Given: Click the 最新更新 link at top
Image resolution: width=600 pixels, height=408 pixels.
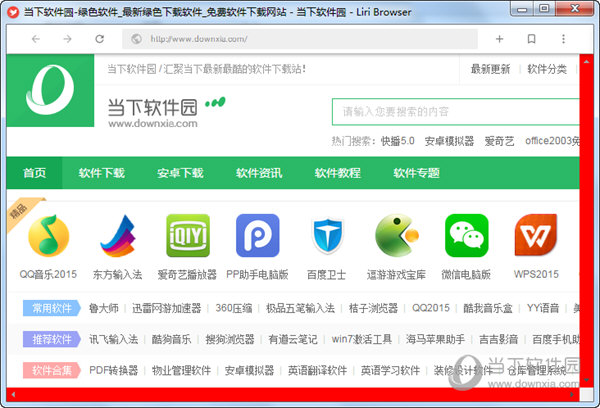Looking at the screenshot, I should point(490,69).
